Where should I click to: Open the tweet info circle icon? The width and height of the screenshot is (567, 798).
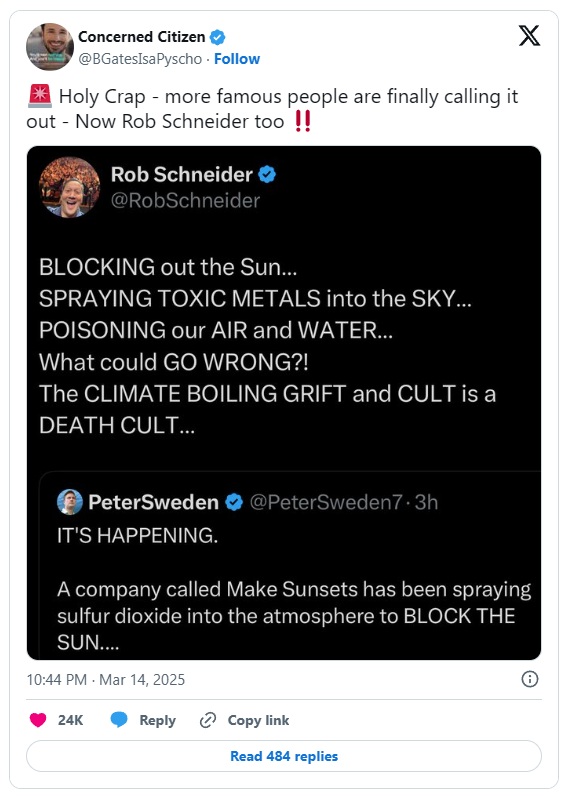(x=530, y=679)
